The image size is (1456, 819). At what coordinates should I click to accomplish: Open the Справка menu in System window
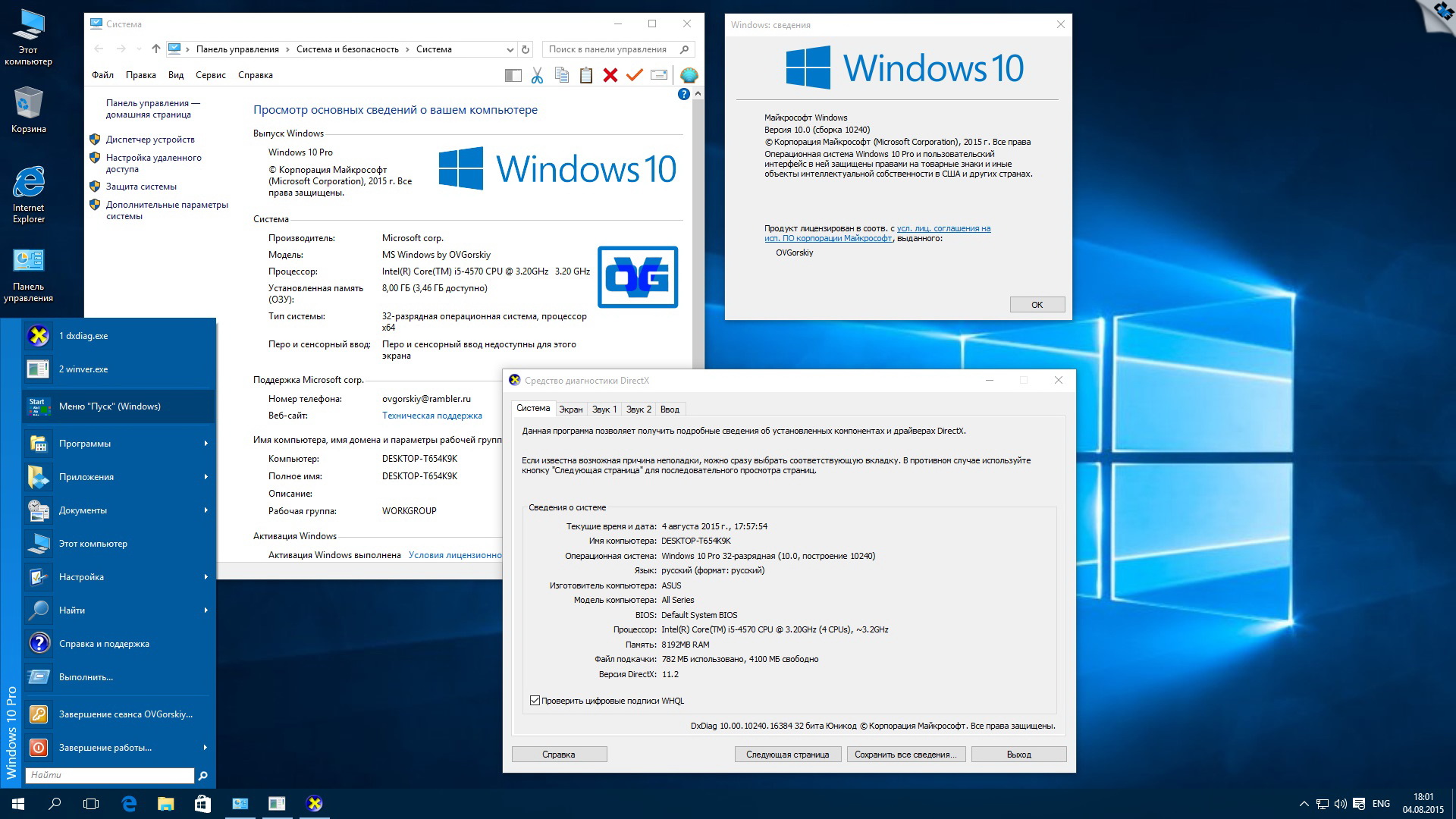pyautogui.click(x=256, y=75)
